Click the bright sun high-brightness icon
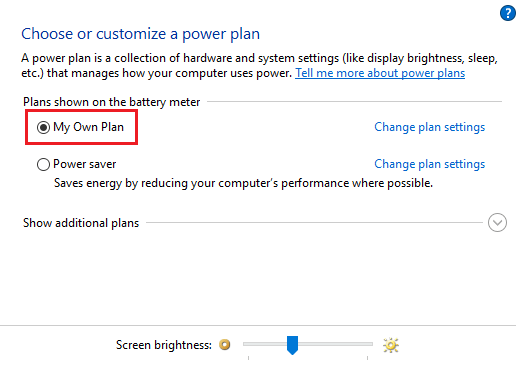The width and height of the screenshot is (516, 368). 391,345
